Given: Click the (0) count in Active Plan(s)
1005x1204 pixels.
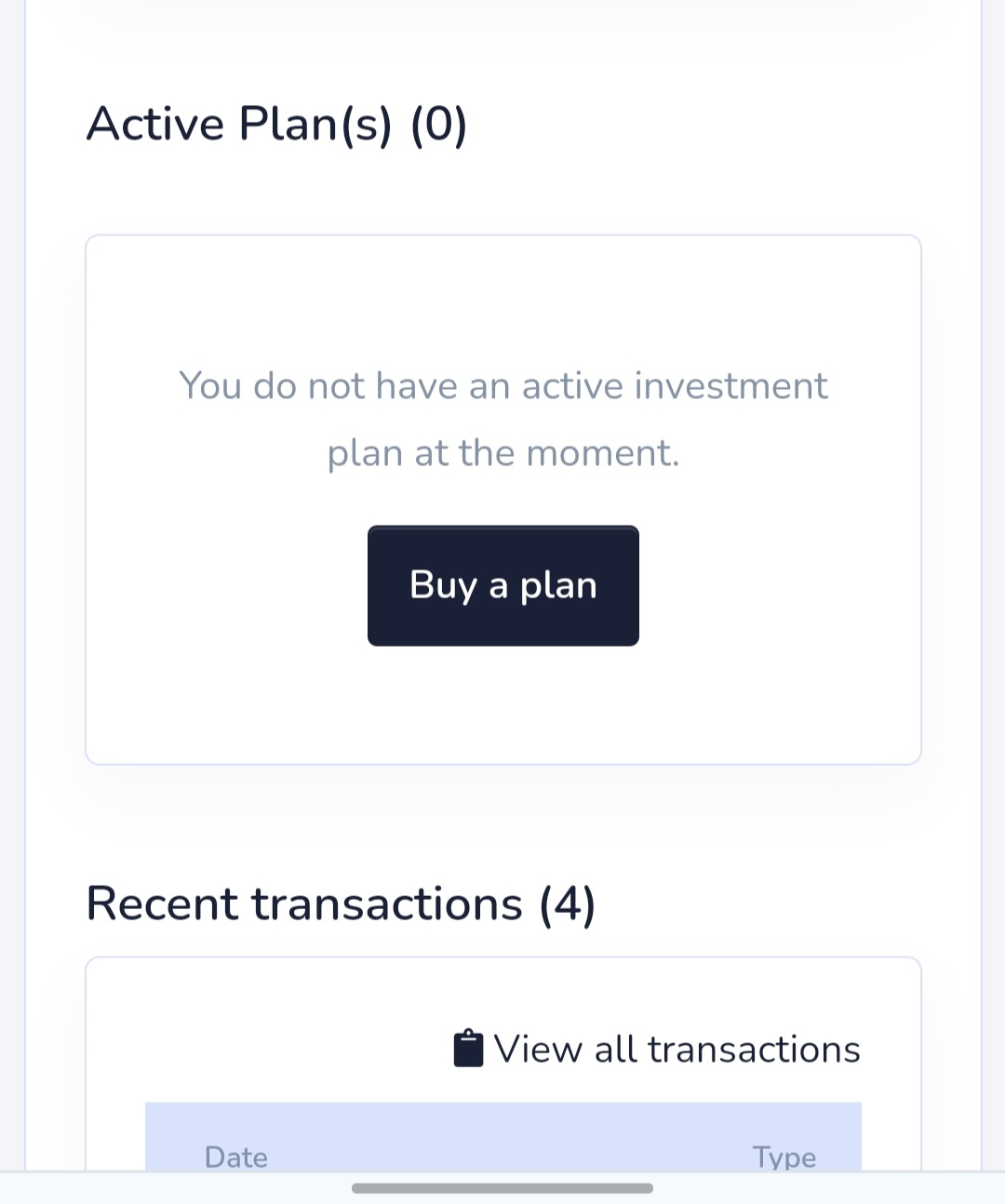Looking at the screenshot, I should coord(438,124).
